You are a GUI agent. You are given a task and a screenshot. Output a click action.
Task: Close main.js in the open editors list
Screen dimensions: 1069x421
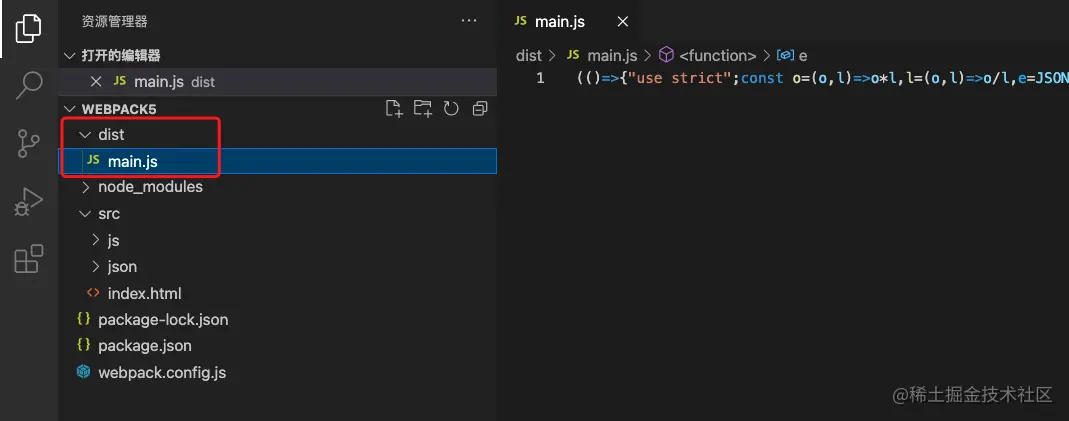[96, 82]
